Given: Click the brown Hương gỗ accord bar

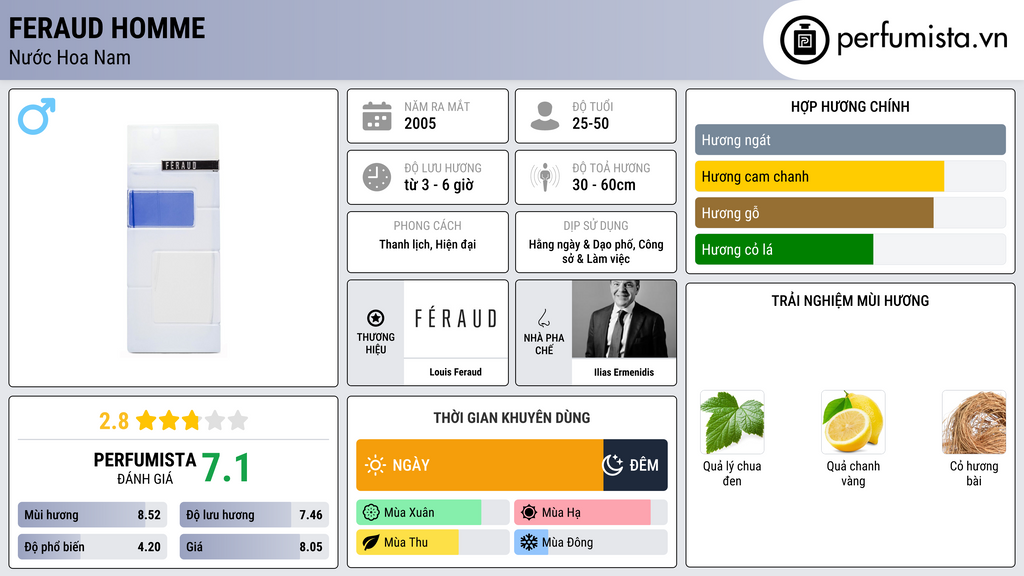Looking at the screenshot, I should point(814,213).
